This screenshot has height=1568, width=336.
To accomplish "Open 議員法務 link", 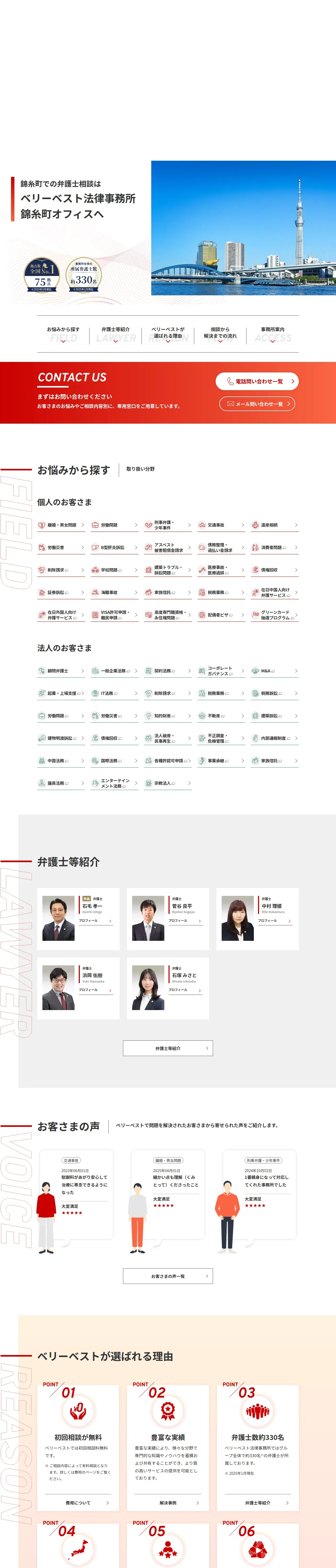I will pyautogui.click(x=61, y=783).
